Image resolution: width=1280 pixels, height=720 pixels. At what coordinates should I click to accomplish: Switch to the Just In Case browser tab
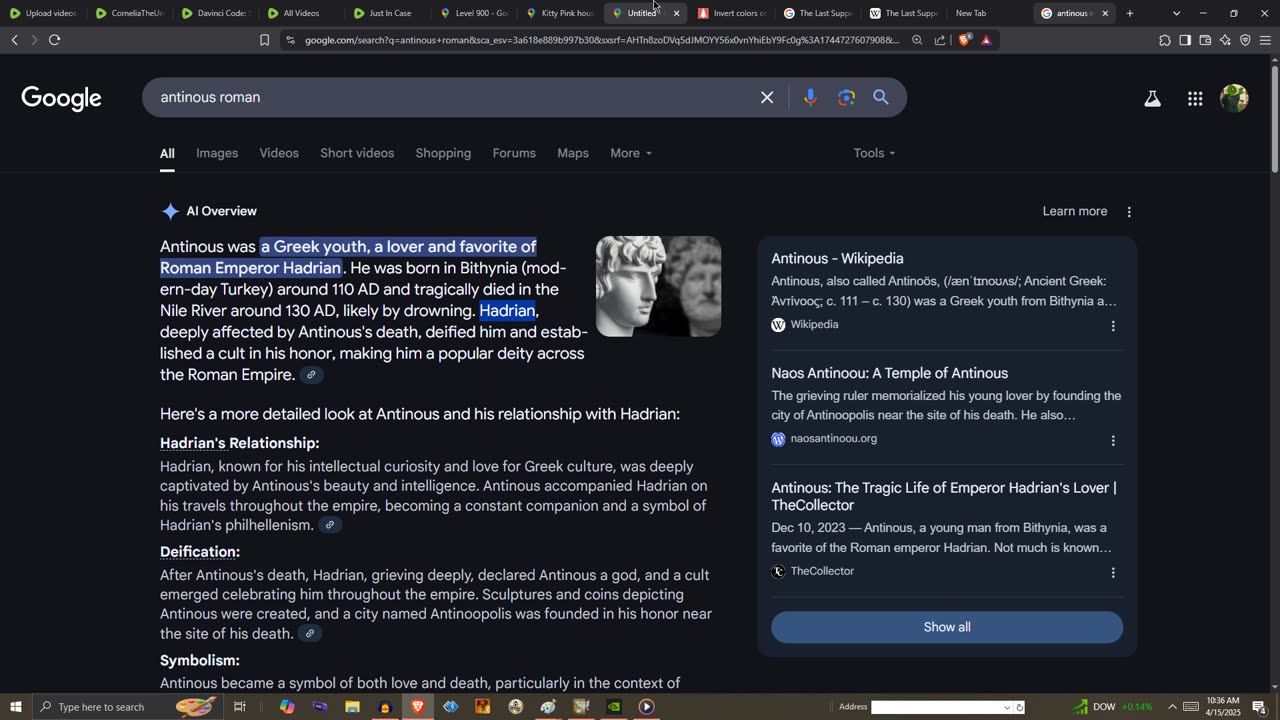click(x=386, y=13)
